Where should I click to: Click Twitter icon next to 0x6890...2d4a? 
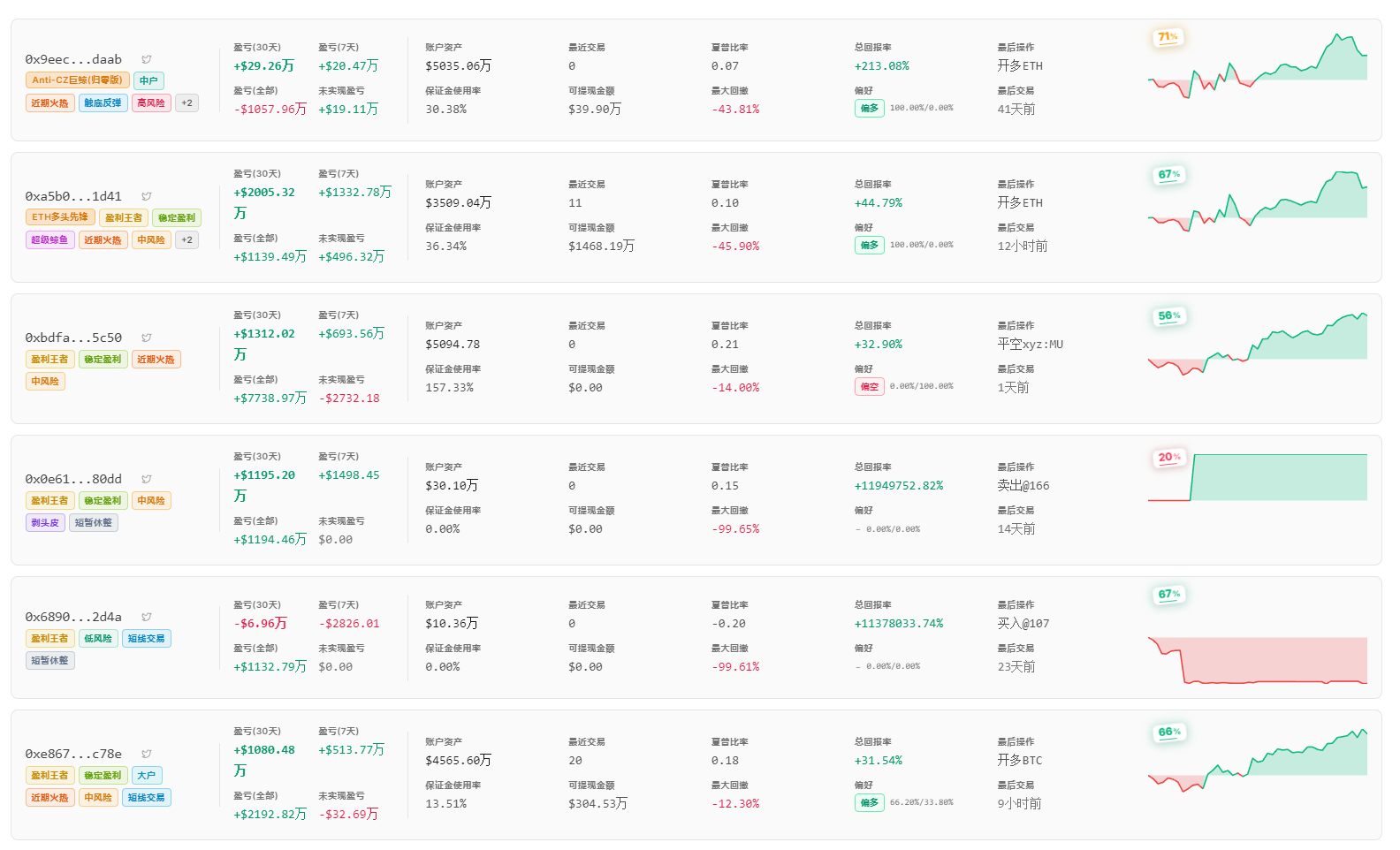point(147,617)
